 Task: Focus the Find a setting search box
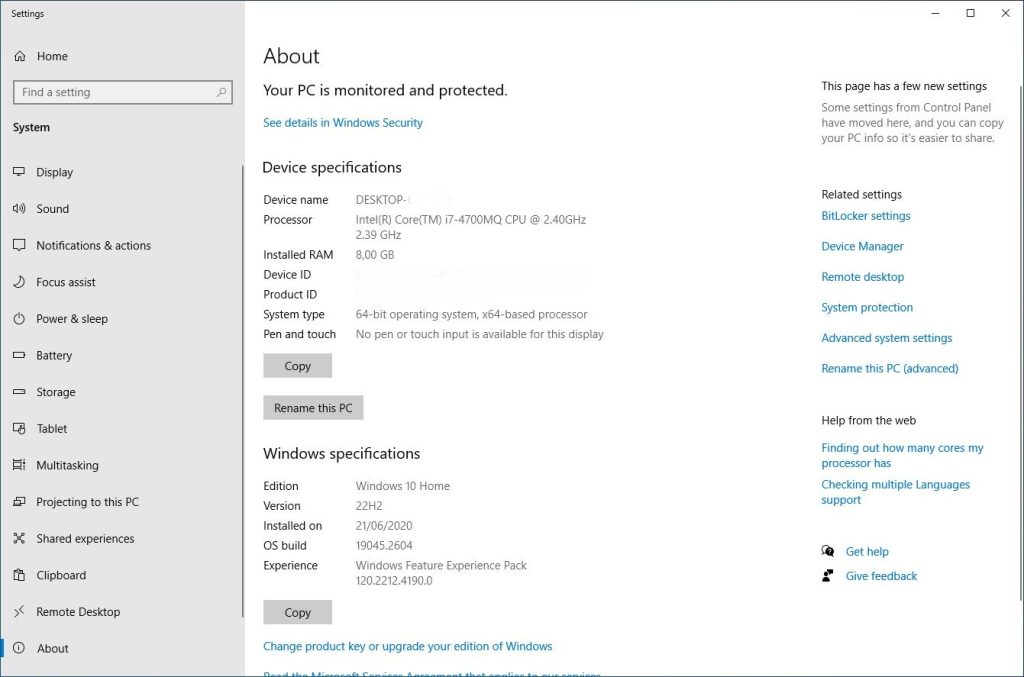(x=123, y=92)
